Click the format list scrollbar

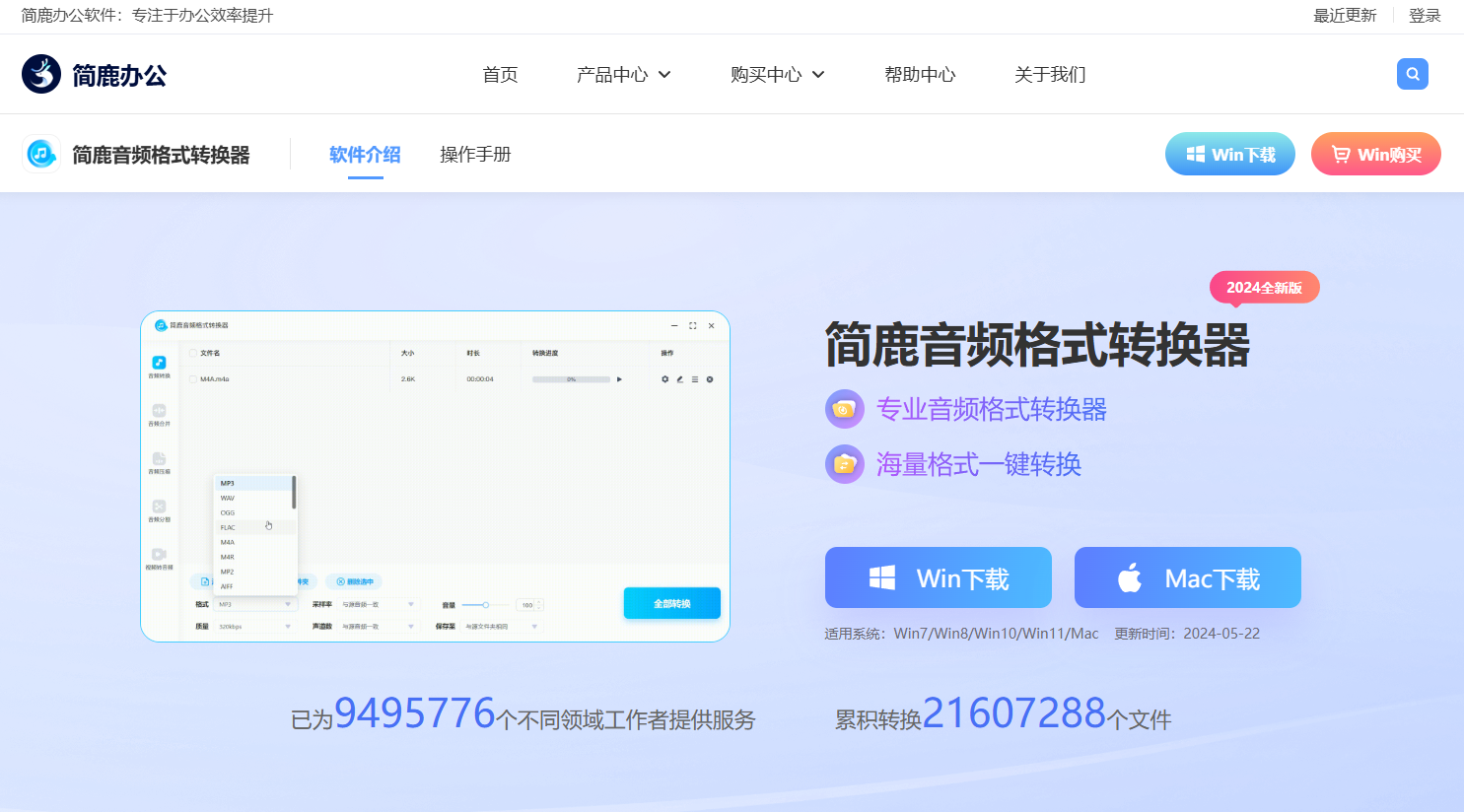[294, 493]
